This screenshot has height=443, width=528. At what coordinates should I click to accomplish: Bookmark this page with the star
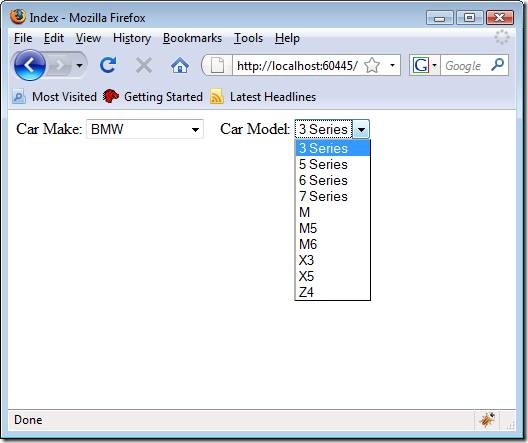[x=372, y=65]
